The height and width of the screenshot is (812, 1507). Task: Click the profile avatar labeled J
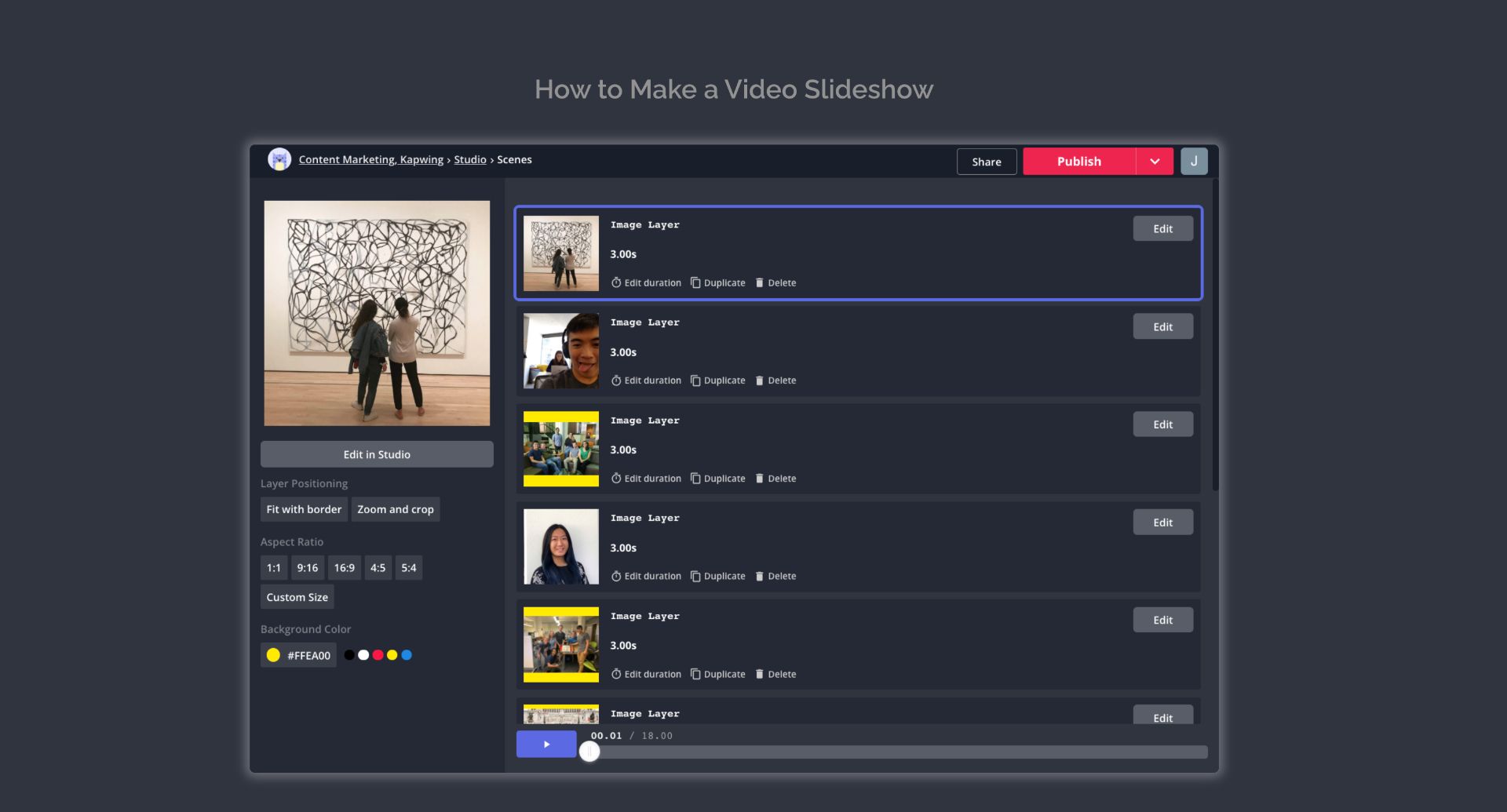click(1194, 161)
